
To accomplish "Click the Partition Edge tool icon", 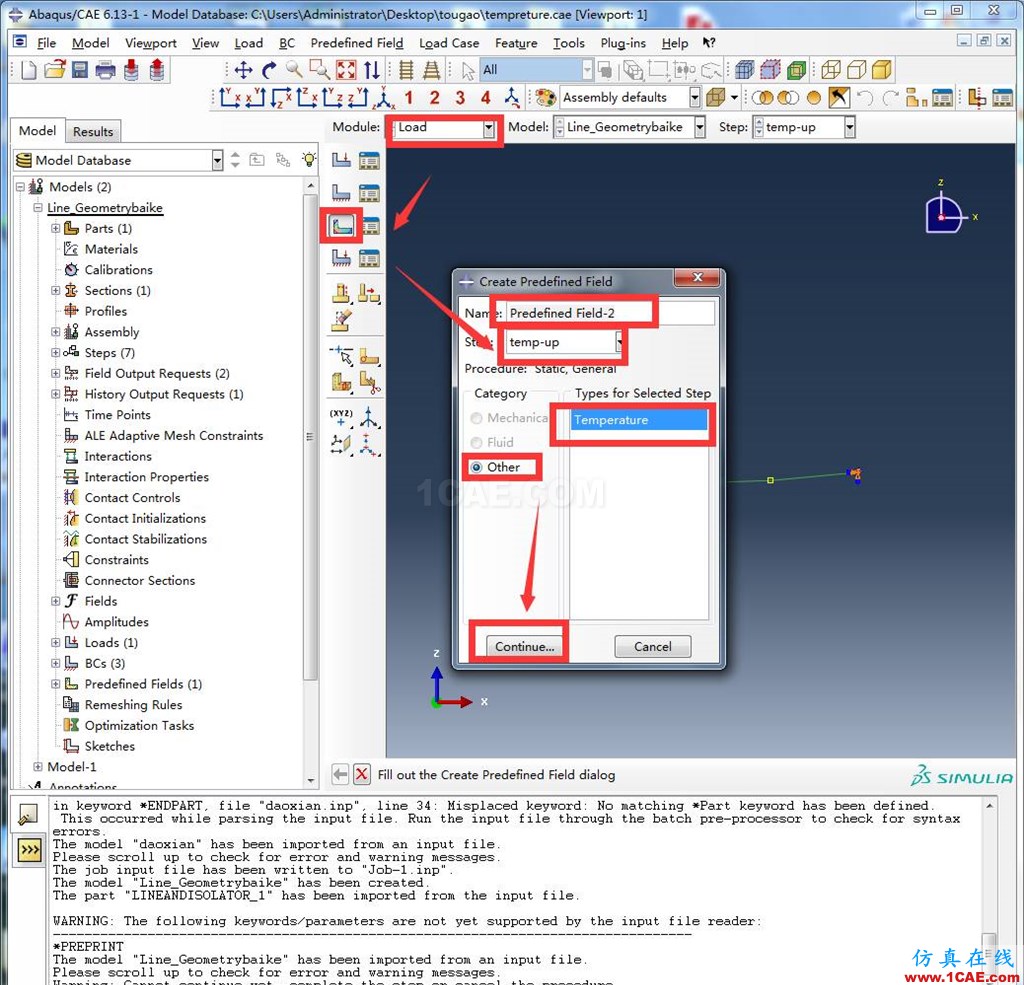I will (x=342, y=355).
